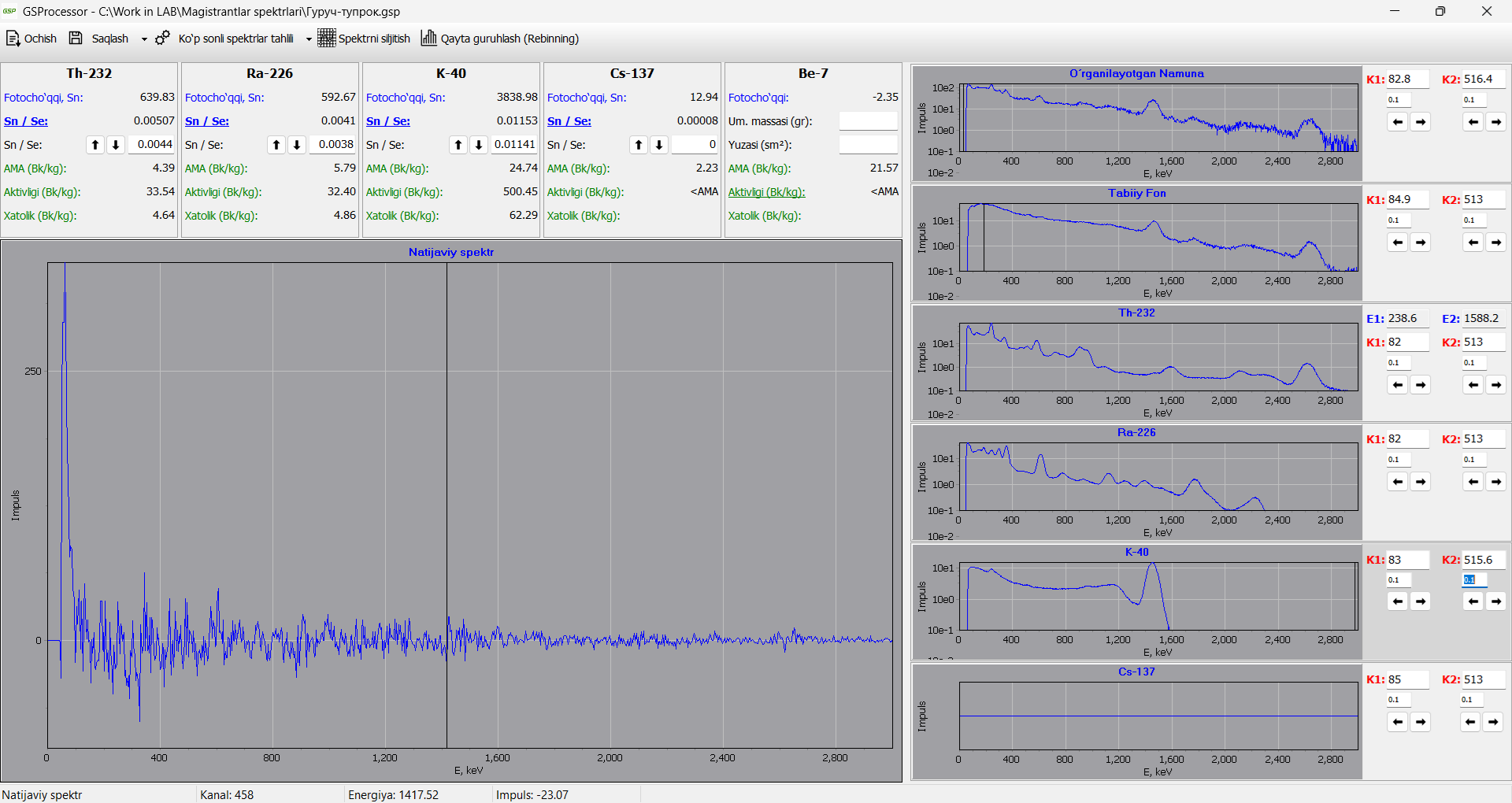The width and height of the screenshot is (1512, 803).
Task: Edit Ra-226 Sn / Se value 0.0038
Action: pyautogui.click(x=332, y=145)
